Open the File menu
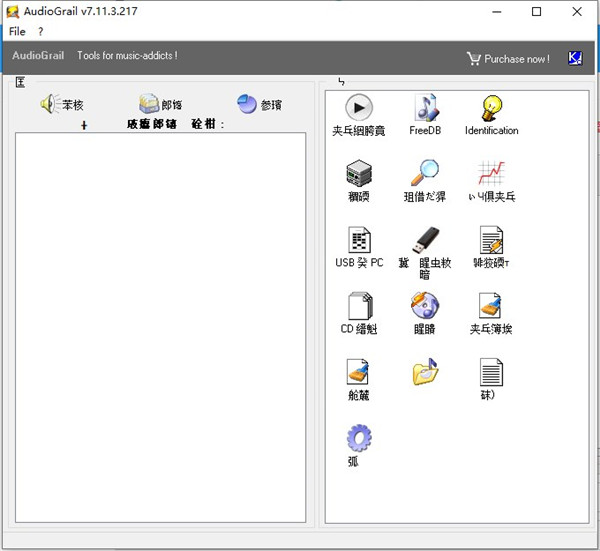This screenshot has height=551, width=600. [x=17, y=31]
